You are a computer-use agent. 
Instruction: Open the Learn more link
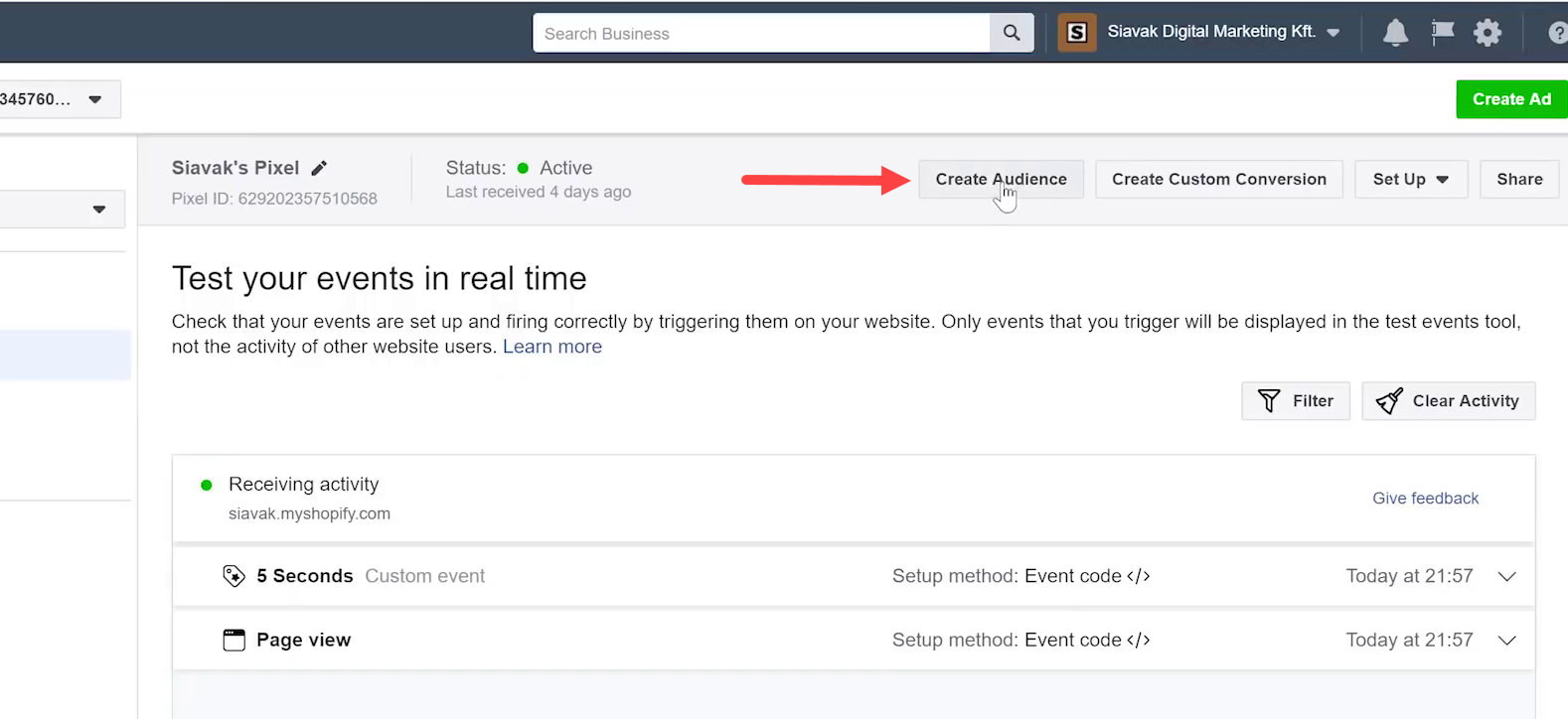(552, 347)
